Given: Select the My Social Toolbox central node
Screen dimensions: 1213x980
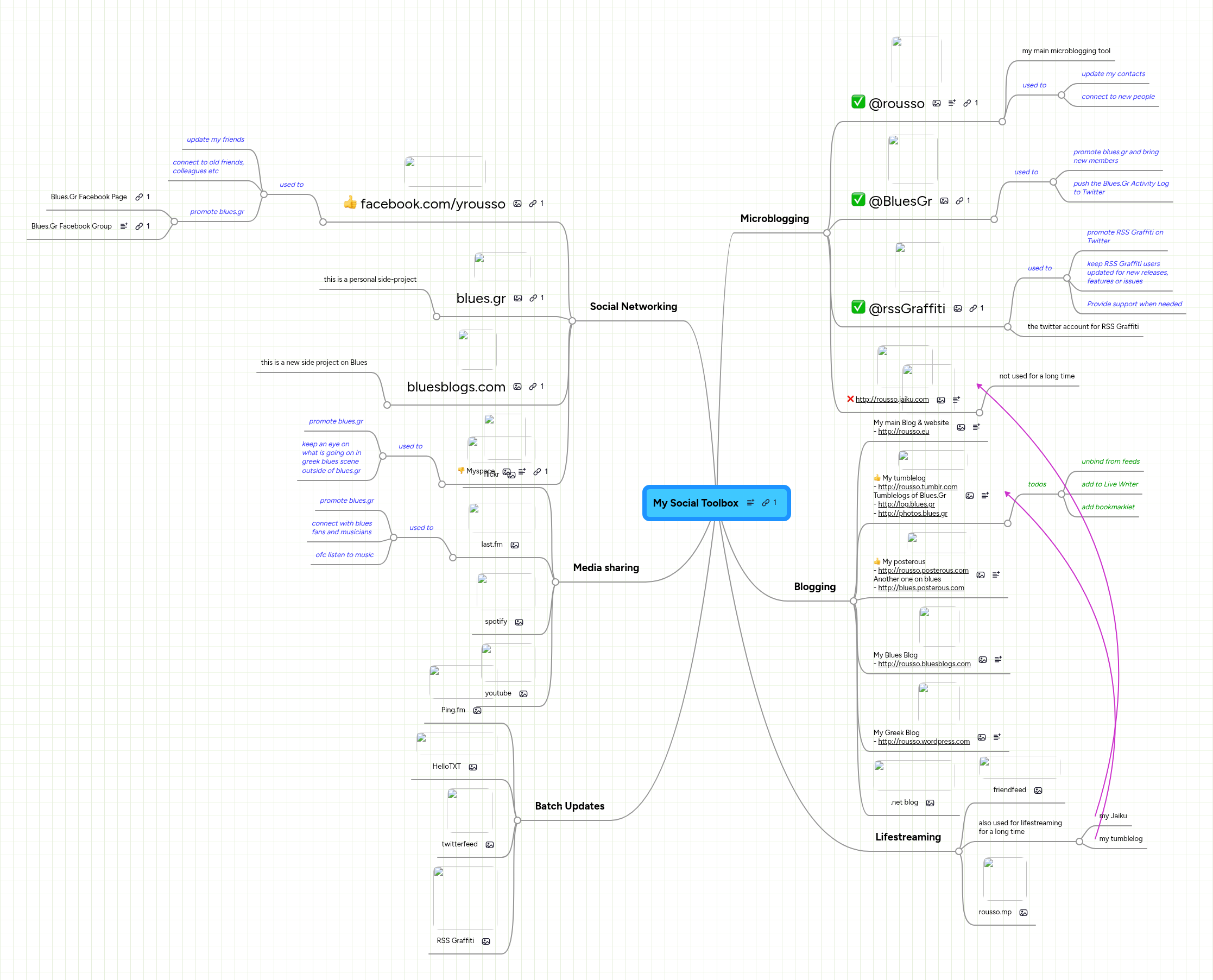Looking at the screenshot, I should tap(716, 502).
